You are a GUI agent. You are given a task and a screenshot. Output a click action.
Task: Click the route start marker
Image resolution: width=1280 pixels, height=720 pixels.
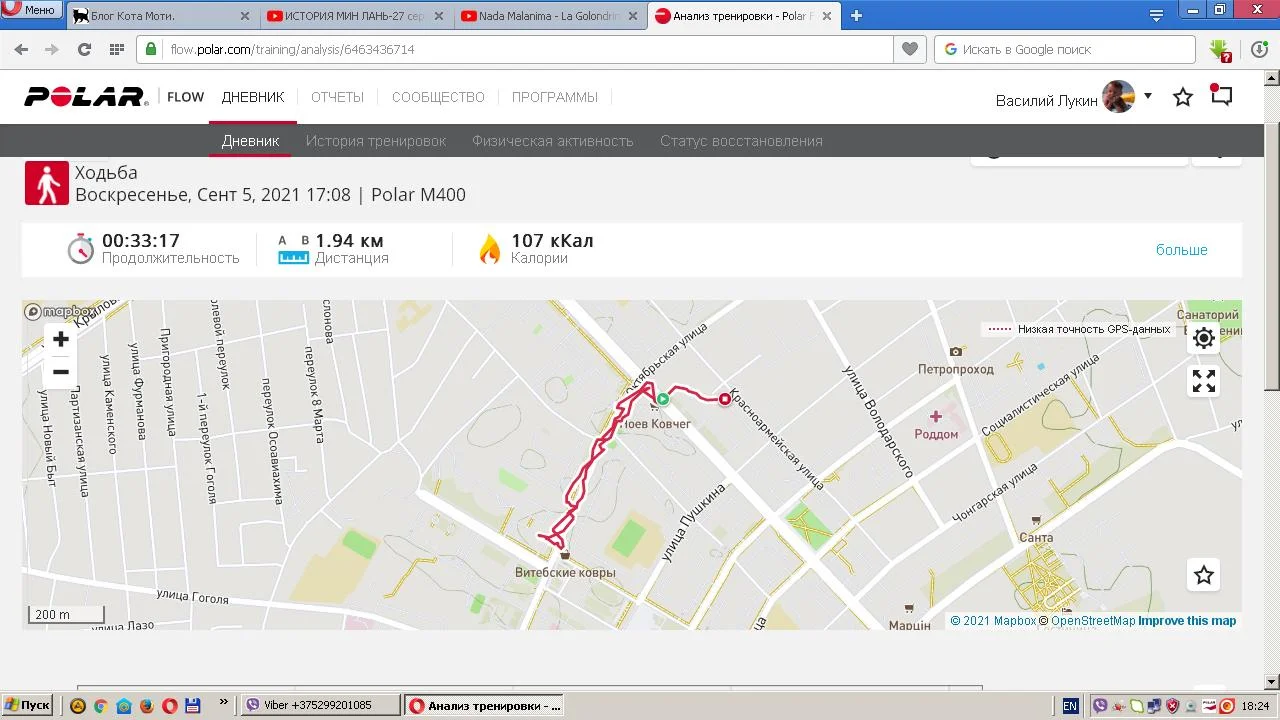tap(661, 399)
